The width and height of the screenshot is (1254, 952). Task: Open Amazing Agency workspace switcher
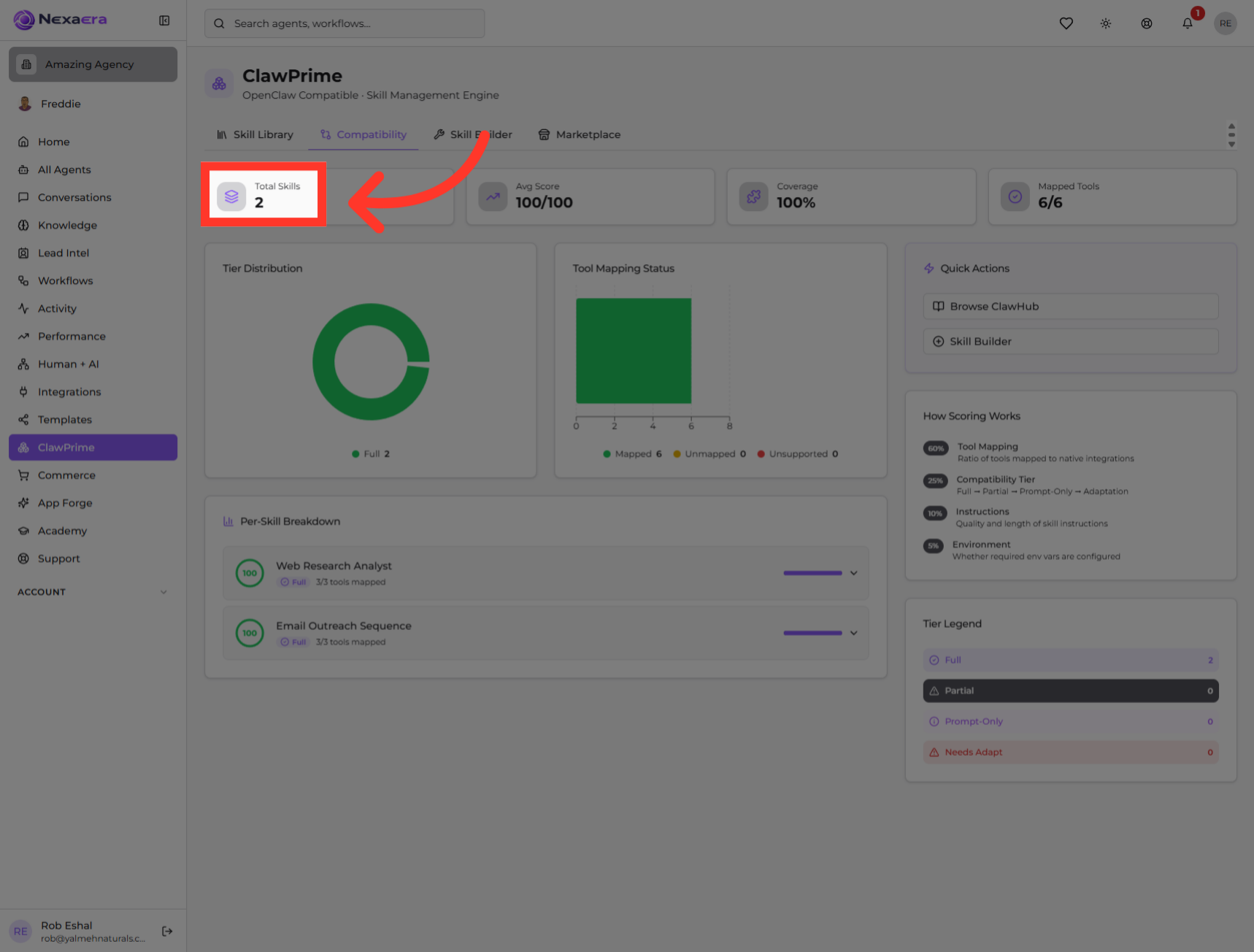(93, 64)
